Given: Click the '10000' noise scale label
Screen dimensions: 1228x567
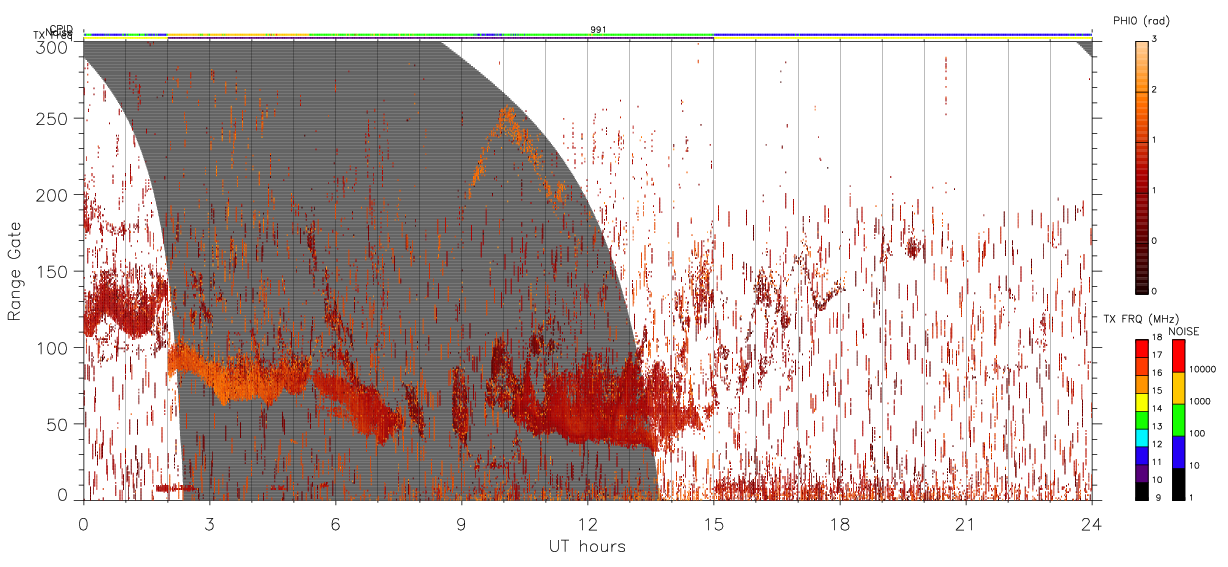Looking at the screenshot, I should 1204,367.
